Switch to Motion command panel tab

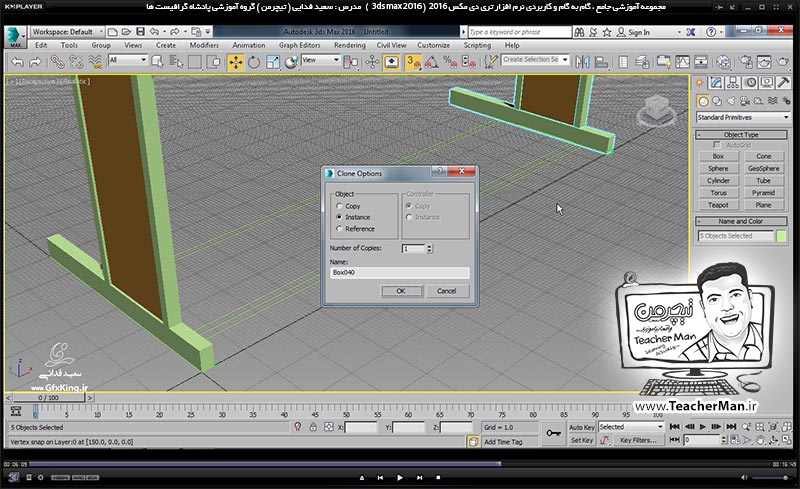[750, 83]
